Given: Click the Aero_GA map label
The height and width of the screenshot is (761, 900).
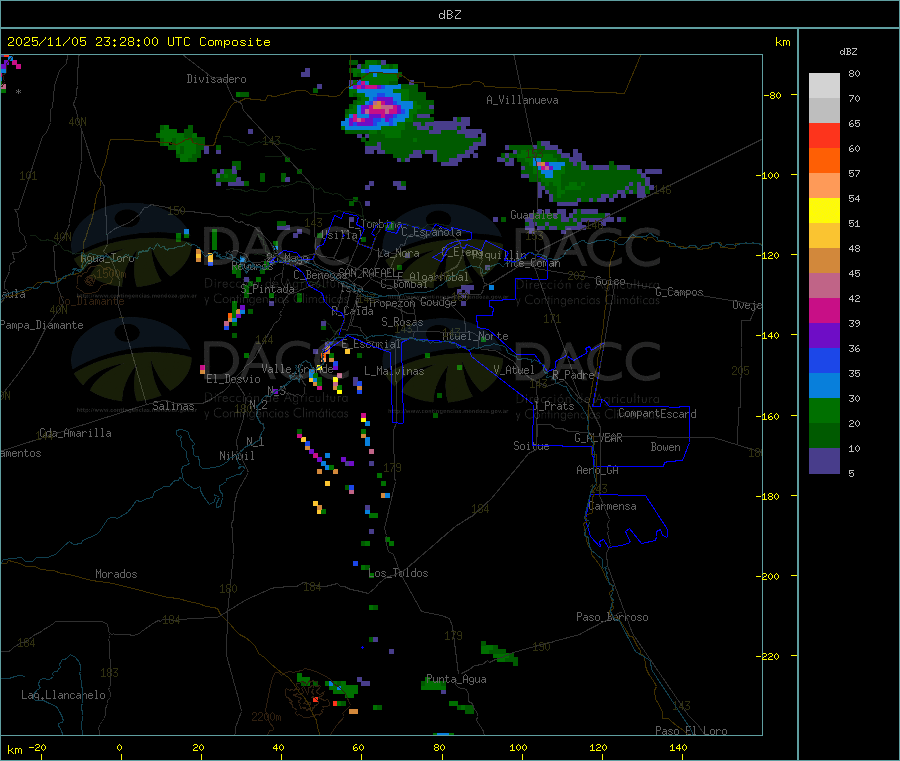Looking at the screenshot, I should (598, 470).
